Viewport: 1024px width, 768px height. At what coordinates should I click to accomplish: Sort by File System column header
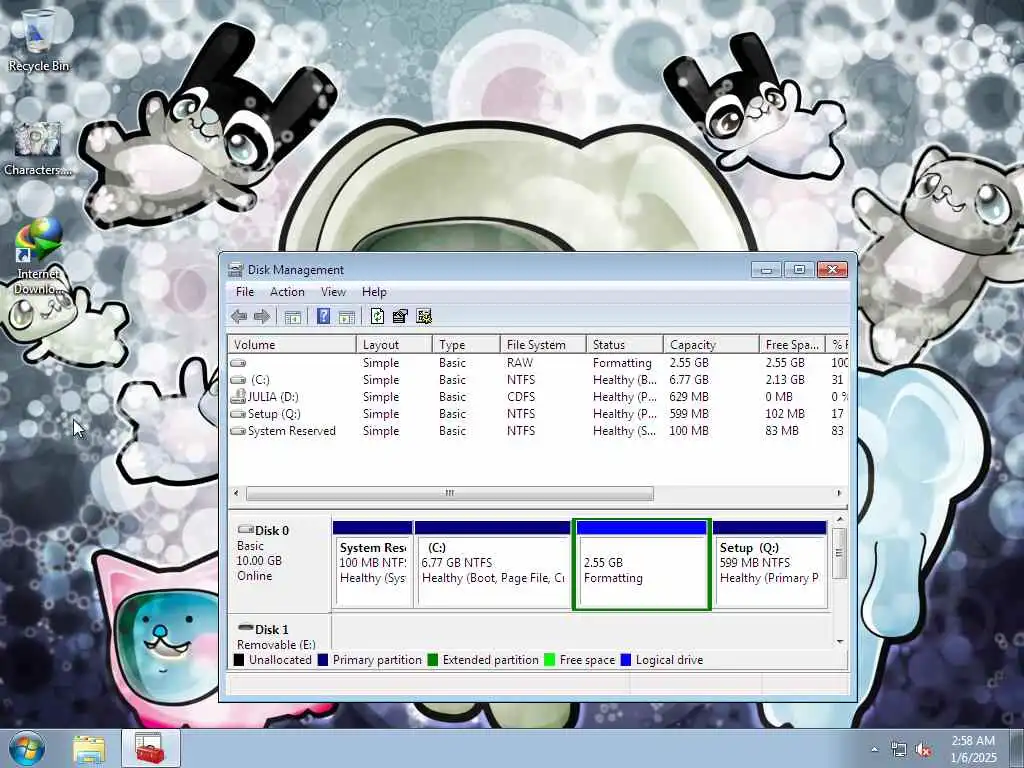pyautogui.click(x=543, y=344)
